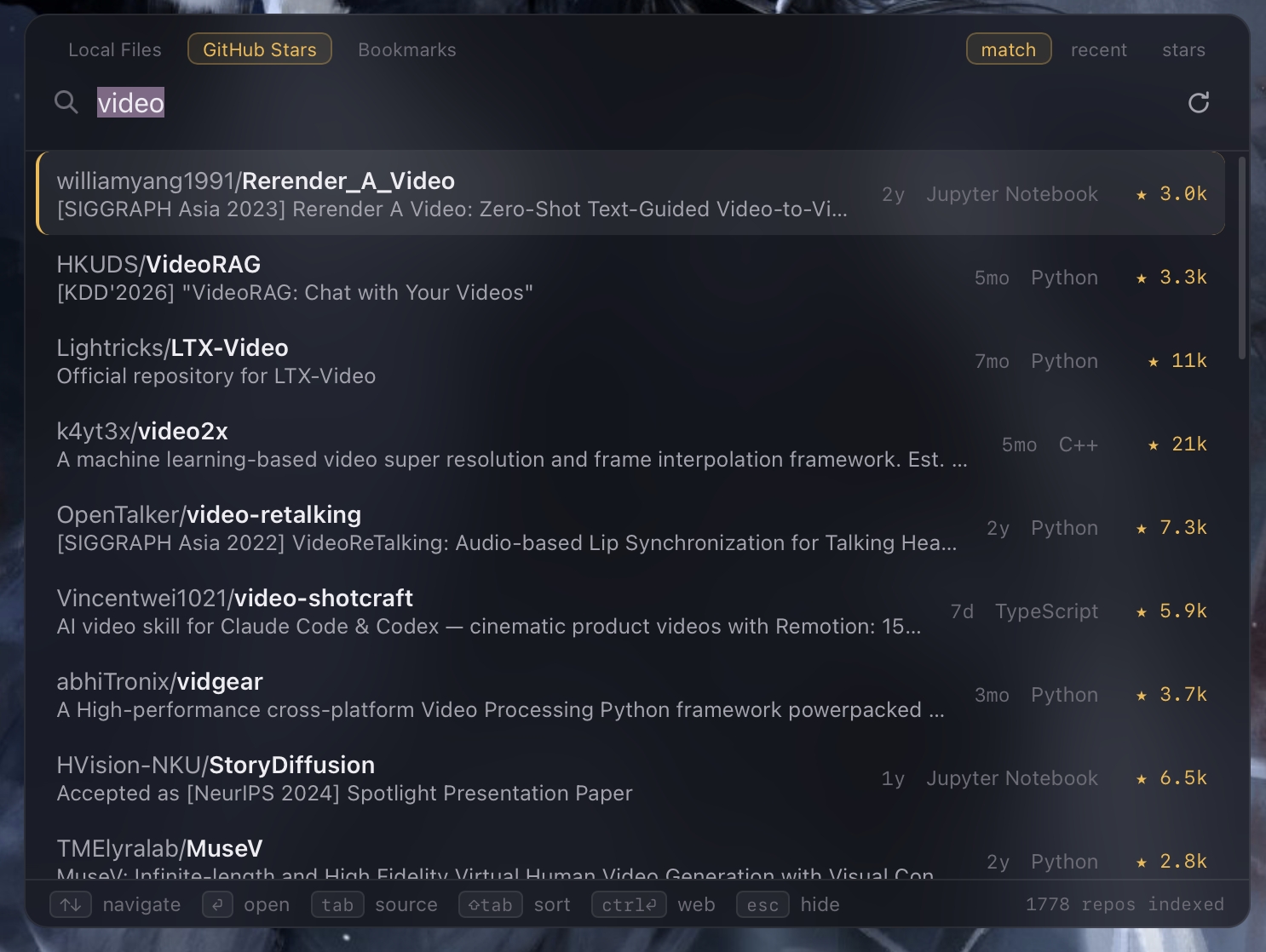The height and width of the screenshot is (952, 1266).
Task: Click the 'navigate' hint label
Action: point(141,904)
